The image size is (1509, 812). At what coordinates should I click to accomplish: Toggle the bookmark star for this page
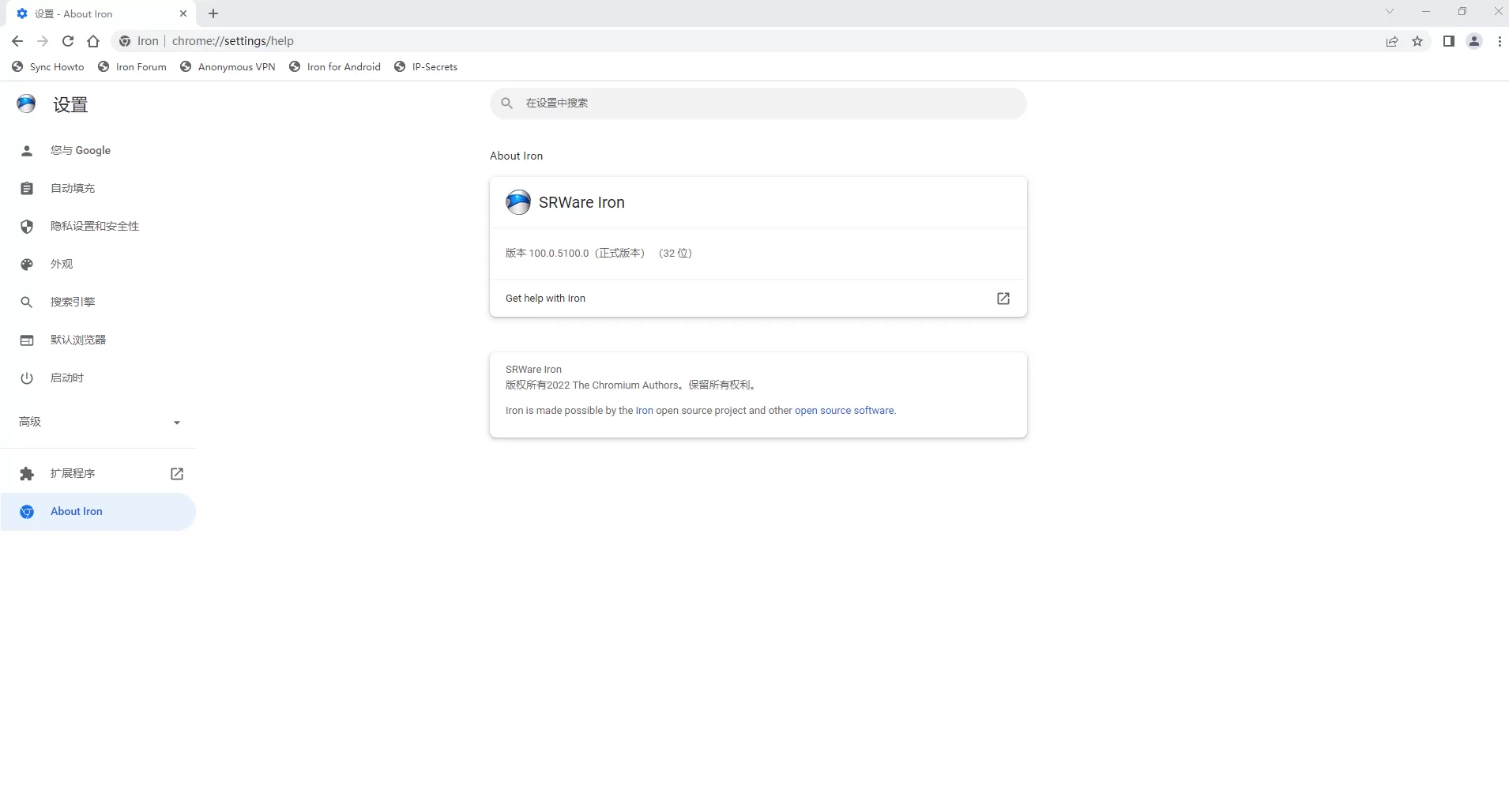1418,41
